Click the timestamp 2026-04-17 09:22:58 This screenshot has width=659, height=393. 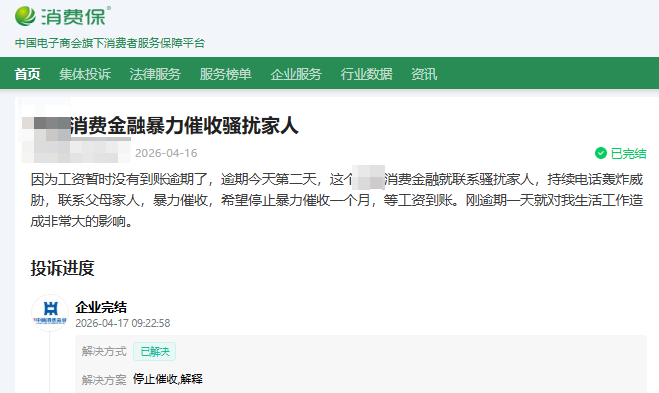click(x=123, y=323)
